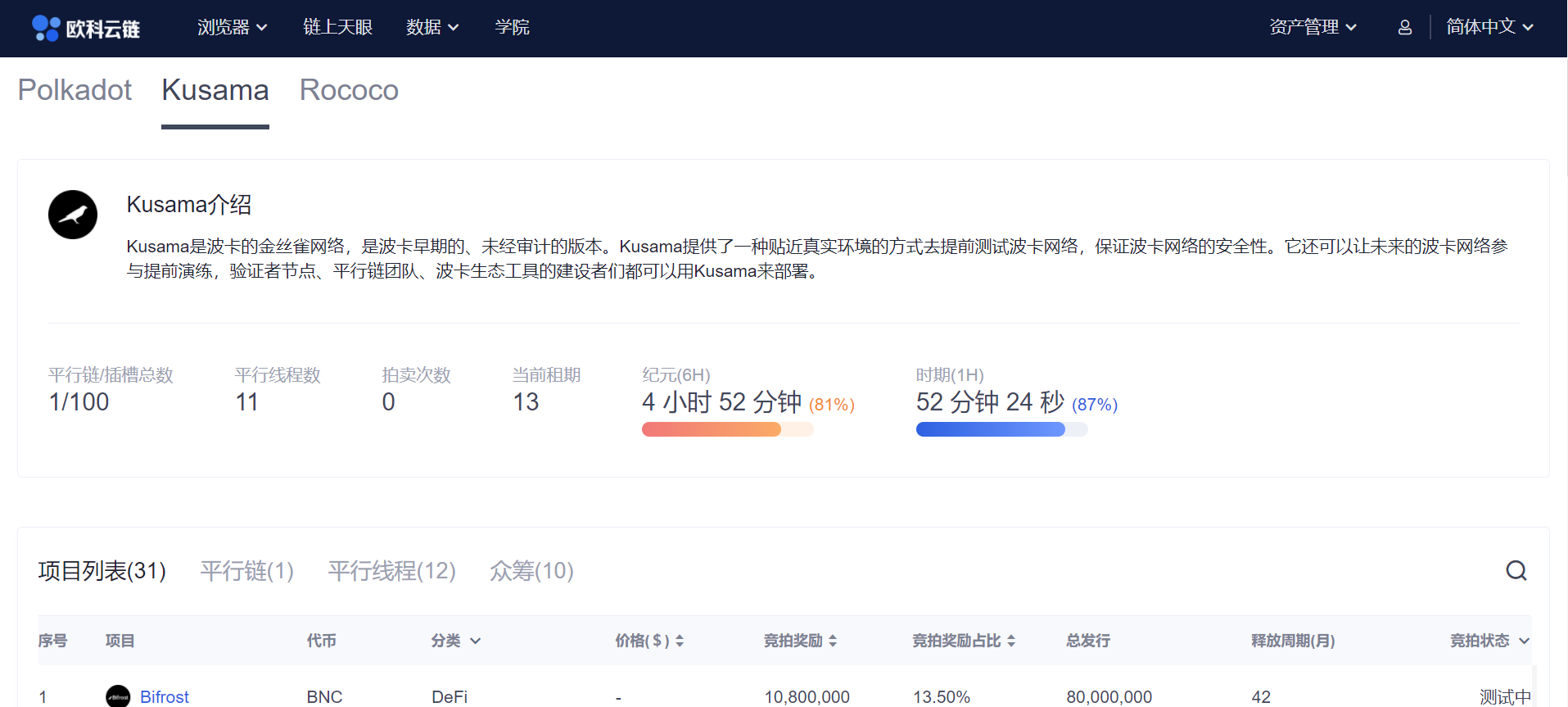Click the 10,800,000 auction reward cell
1568x707 pixels.
[x=807, y=696]
